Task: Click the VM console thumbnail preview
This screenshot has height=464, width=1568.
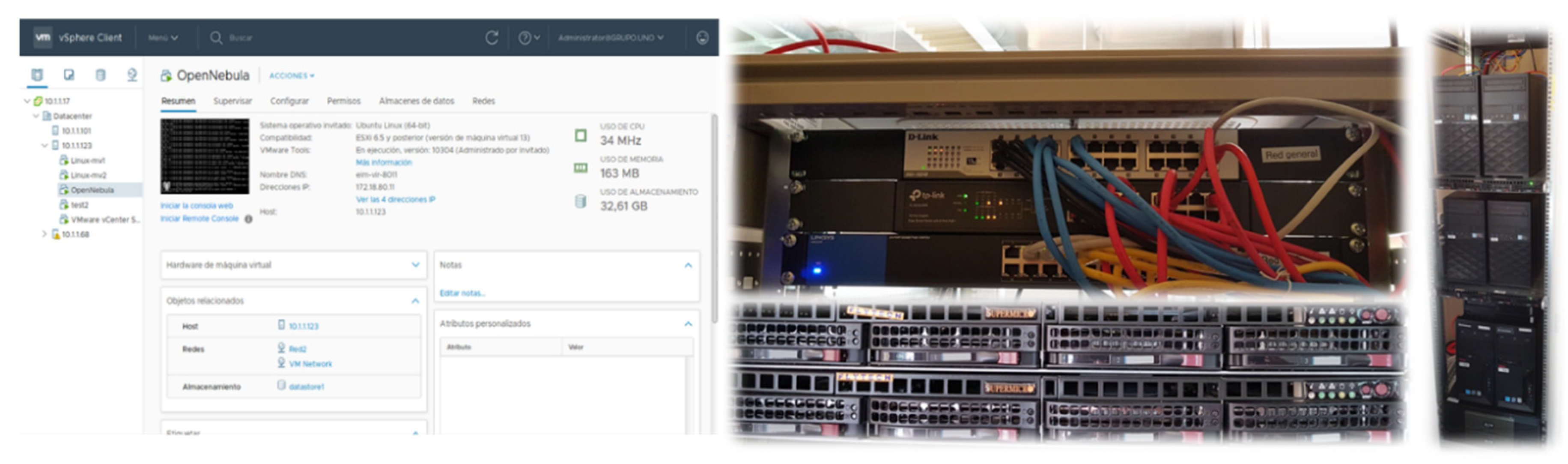Action: [205, 156]
